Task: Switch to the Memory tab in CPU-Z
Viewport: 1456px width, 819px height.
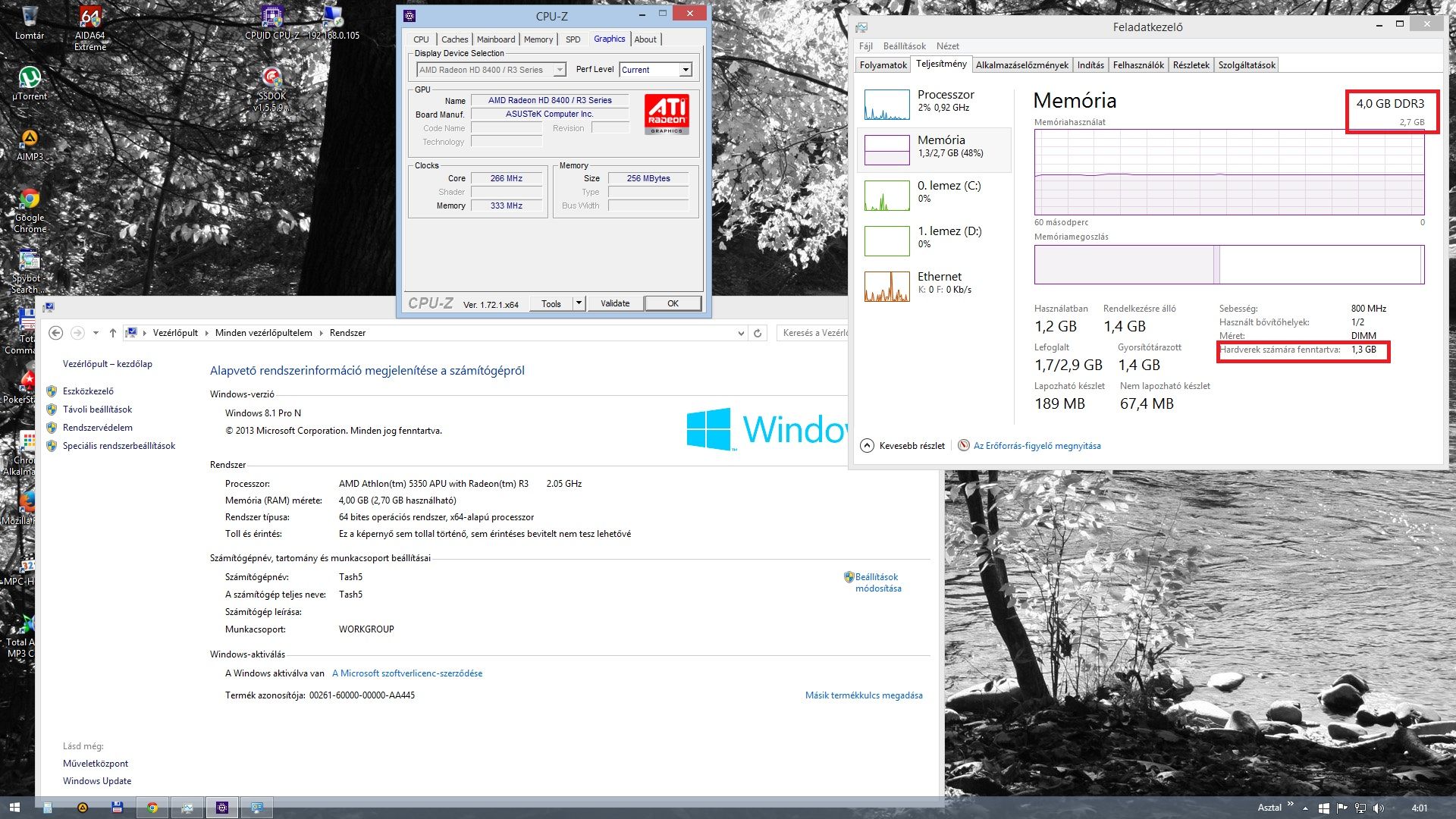Action: pos(538,39)
